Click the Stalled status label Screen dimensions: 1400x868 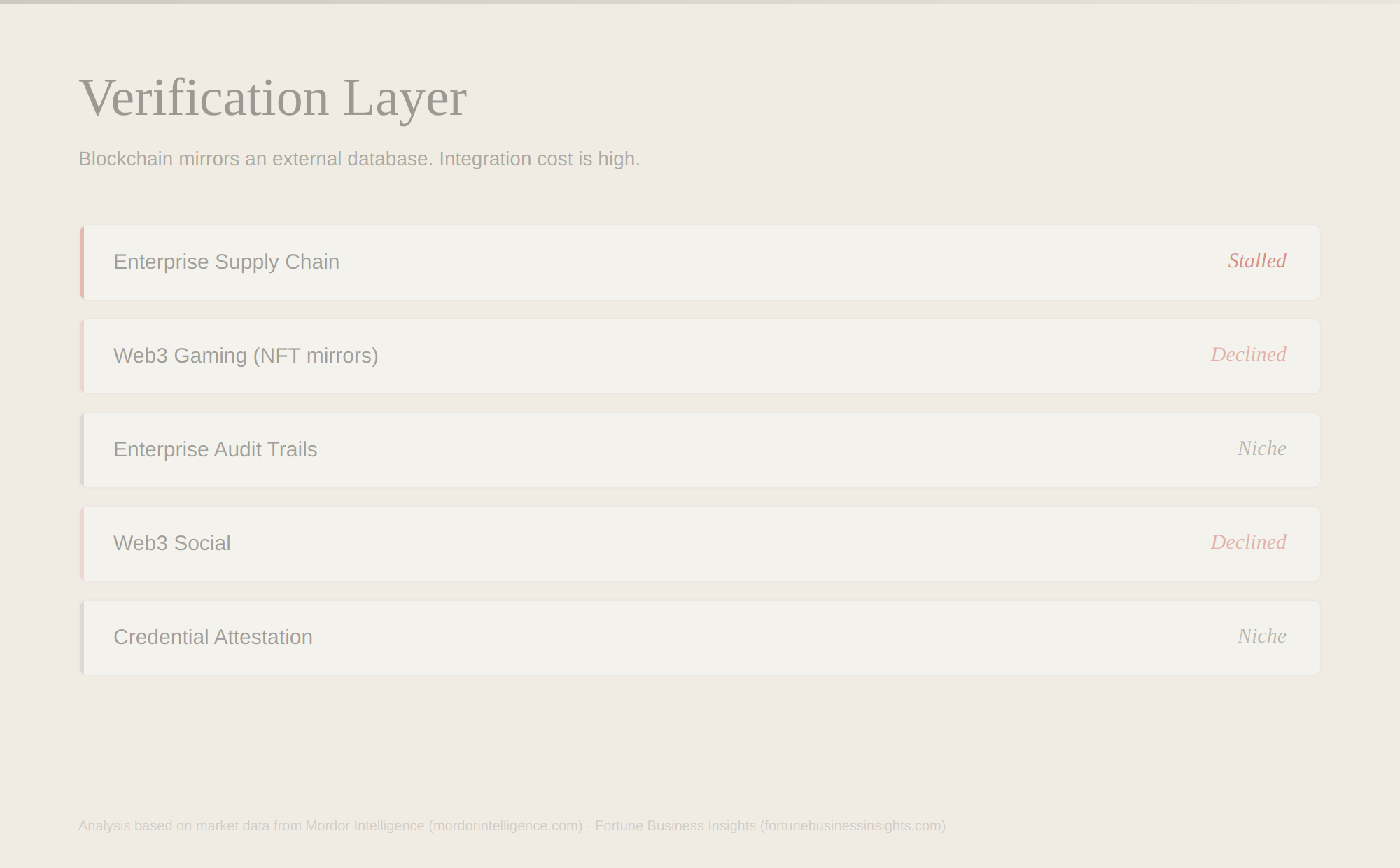pyautogui.click(x=1256, y=261)
